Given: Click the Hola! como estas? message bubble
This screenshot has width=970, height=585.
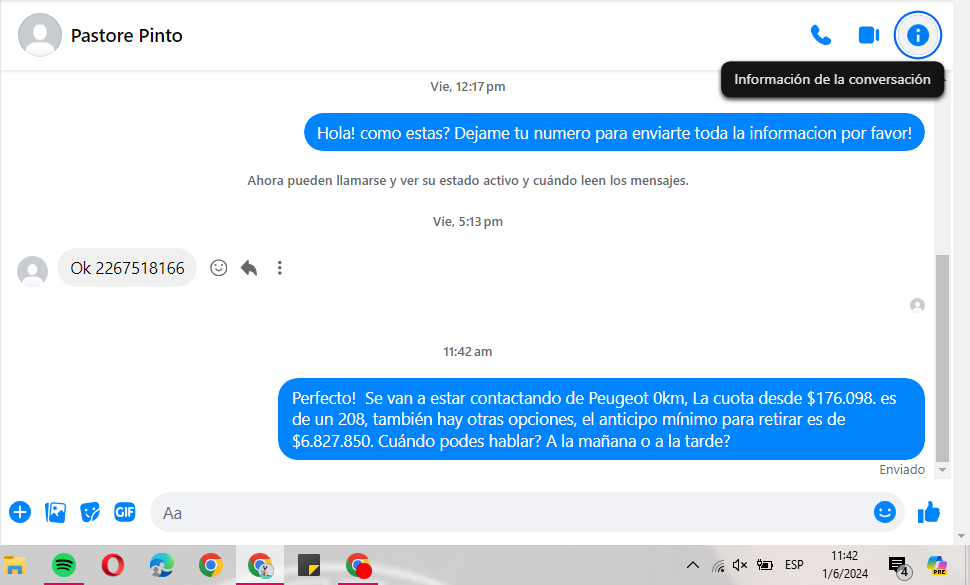Looking at the screenshot, I should point(614,132).
